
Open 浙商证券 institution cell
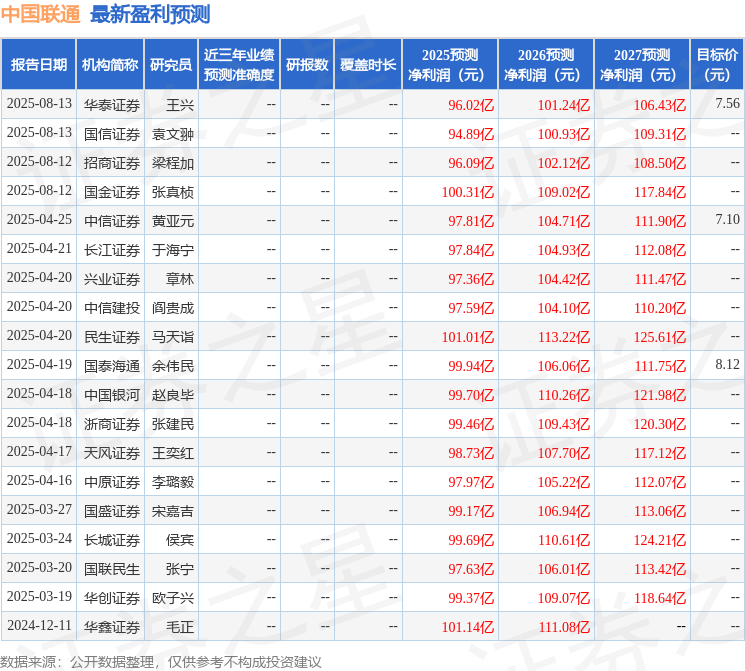coord(112,424)
